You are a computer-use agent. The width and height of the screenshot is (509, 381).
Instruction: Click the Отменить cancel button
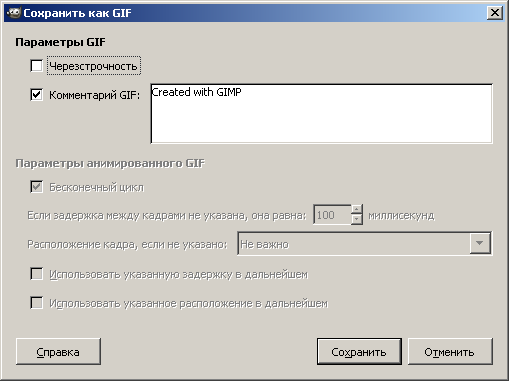pyautogui.click(x=450, y=352)
